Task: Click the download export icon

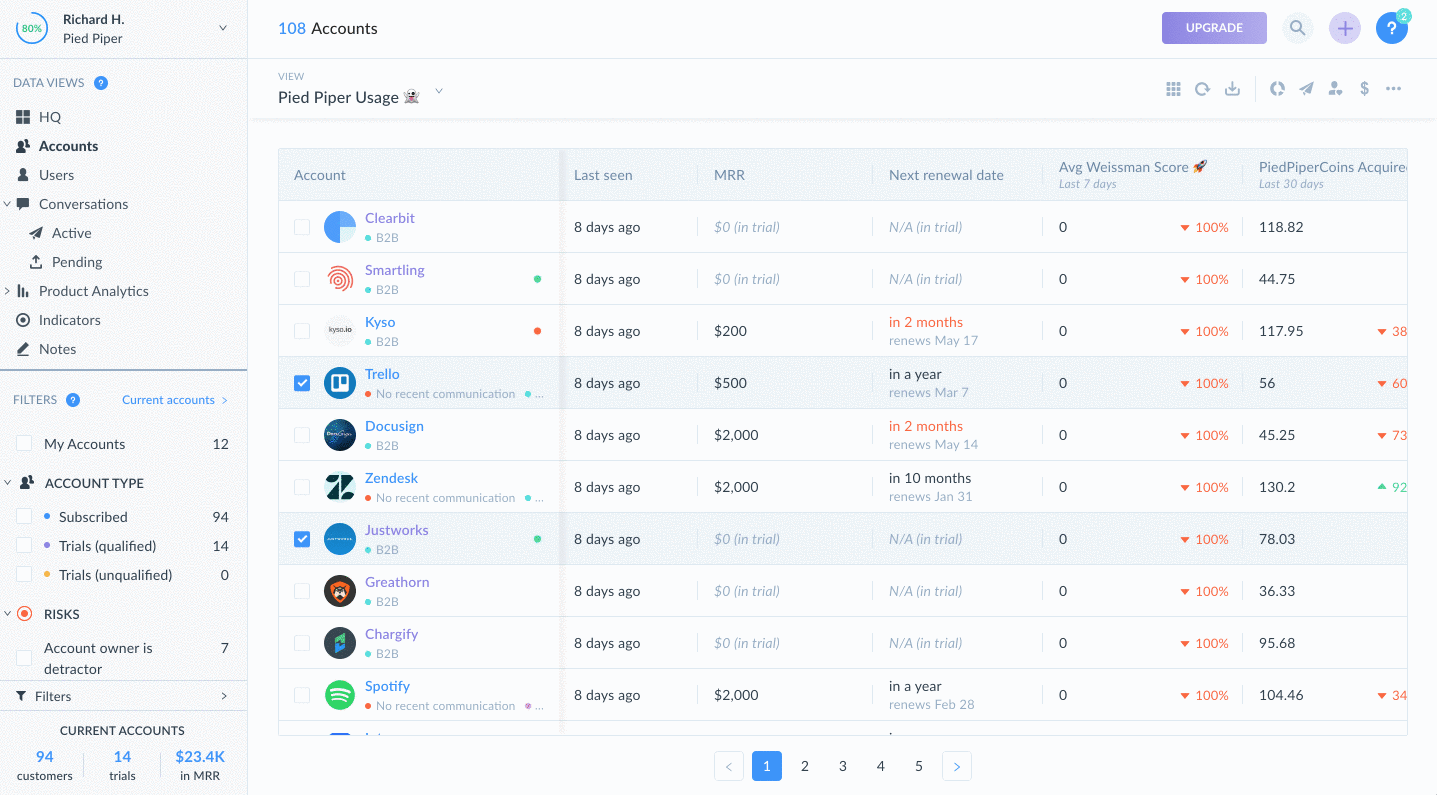Action: 1232,89
